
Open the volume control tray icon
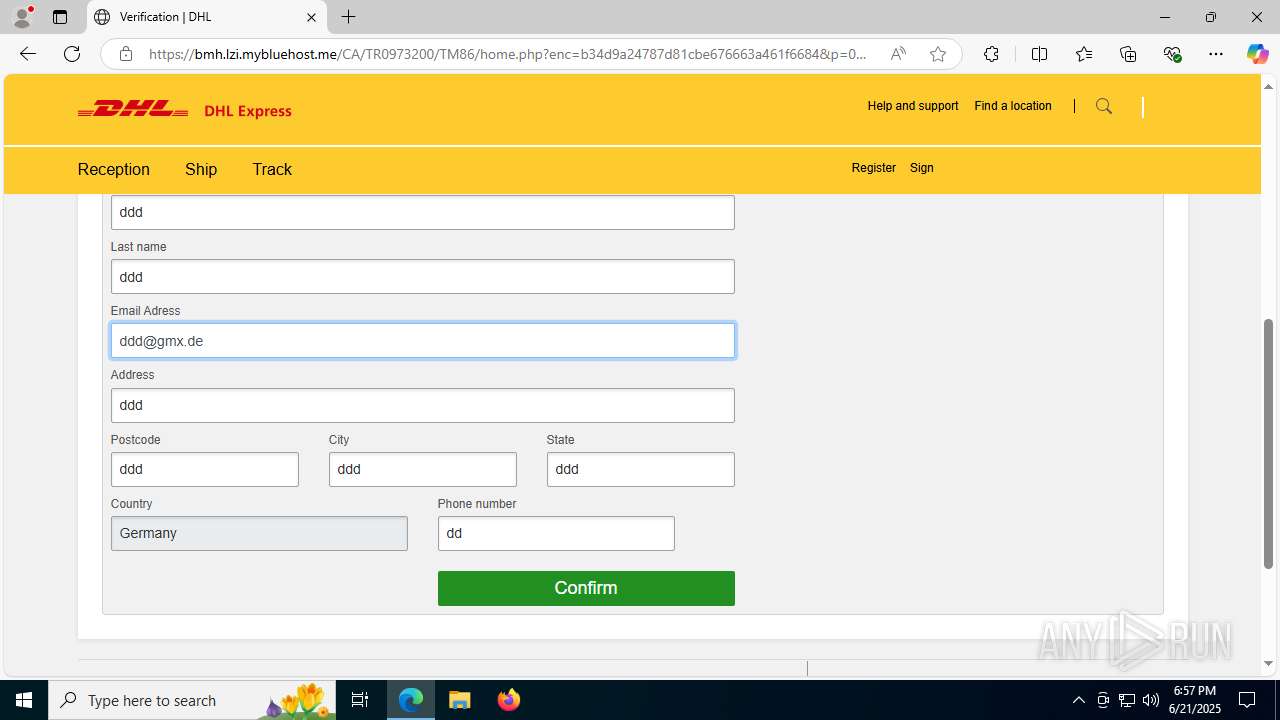point(1151,700)
